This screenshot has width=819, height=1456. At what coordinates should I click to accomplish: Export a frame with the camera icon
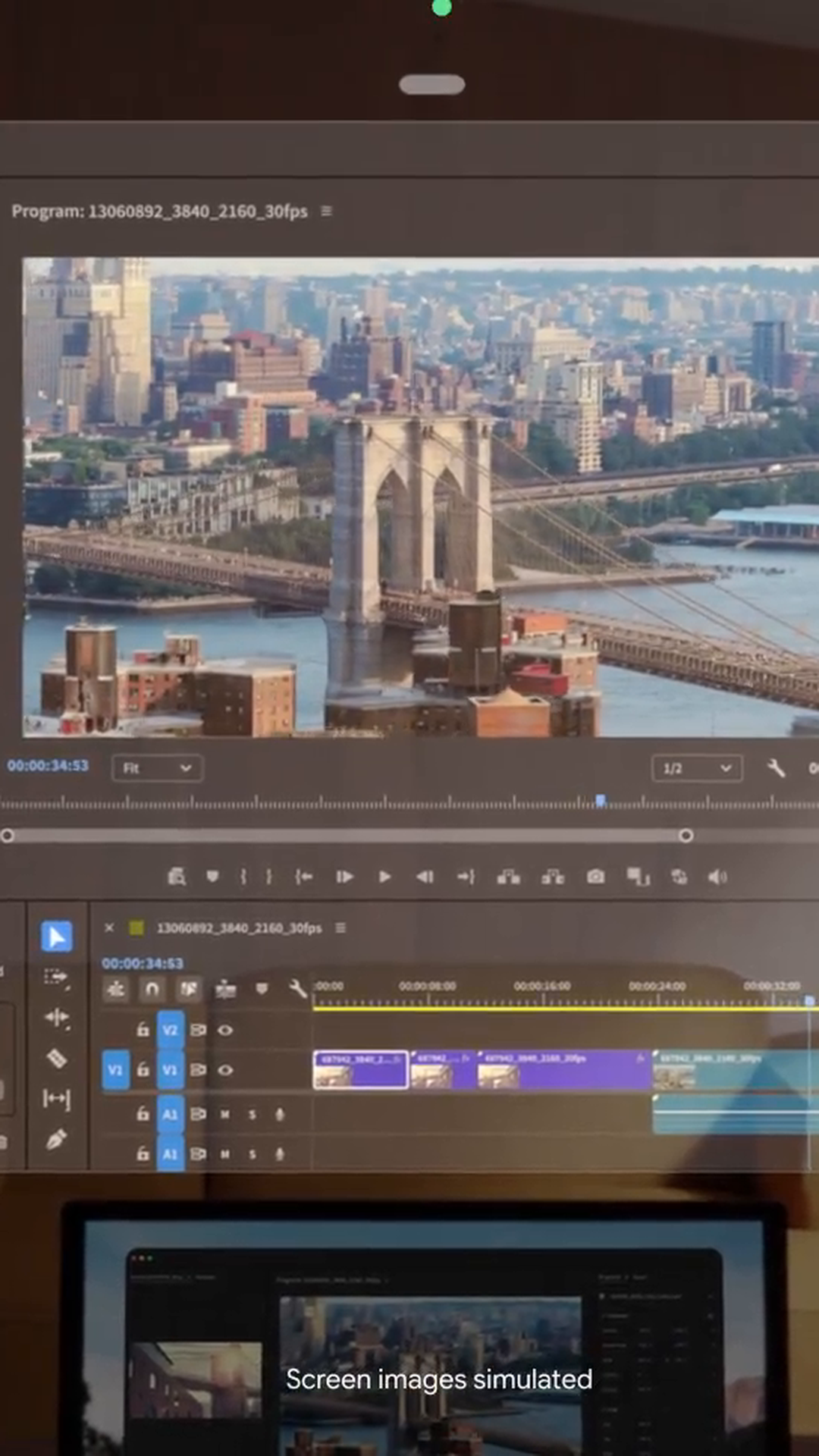click(x=596, y=877)
